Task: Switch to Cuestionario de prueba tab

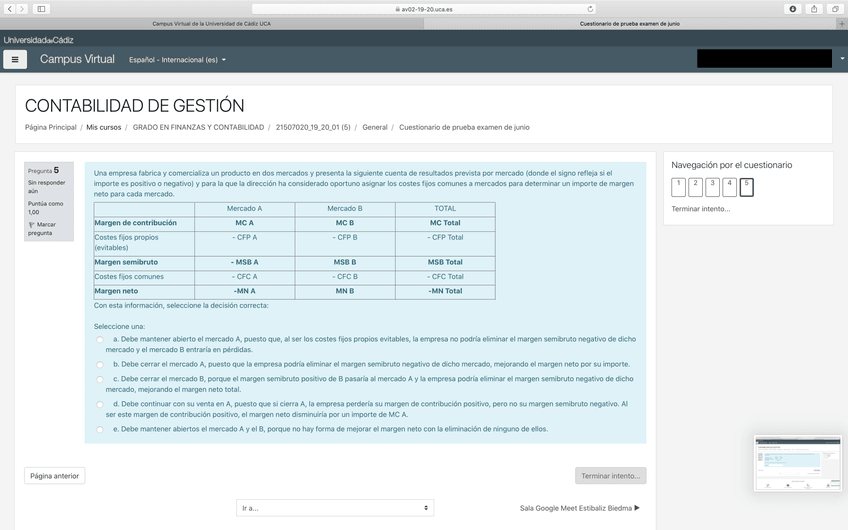Action: click(x=630, y=23)
